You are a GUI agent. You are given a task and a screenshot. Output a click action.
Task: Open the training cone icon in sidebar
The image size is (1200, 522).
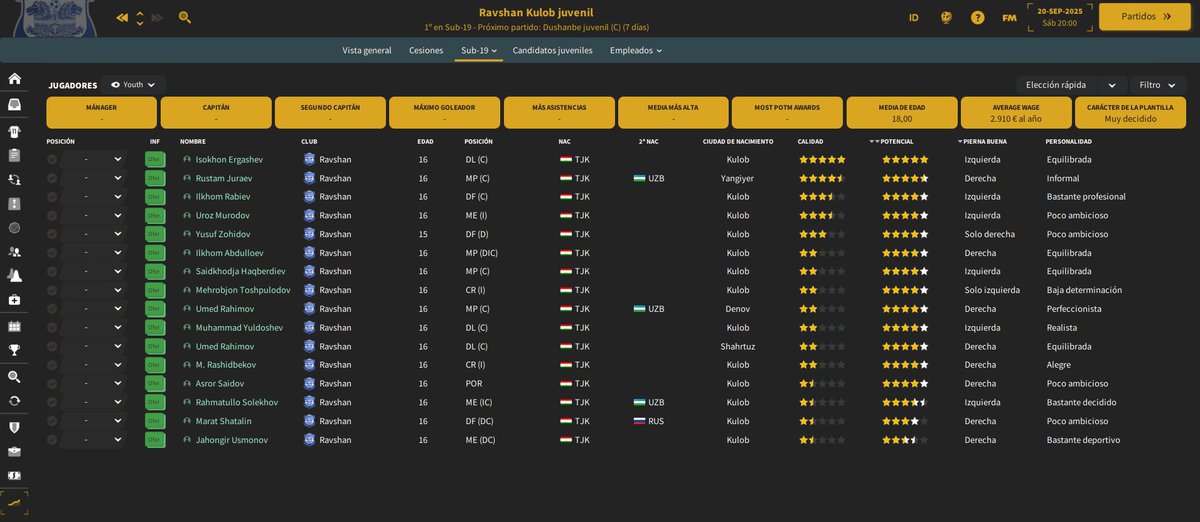[x=14, y=276]
